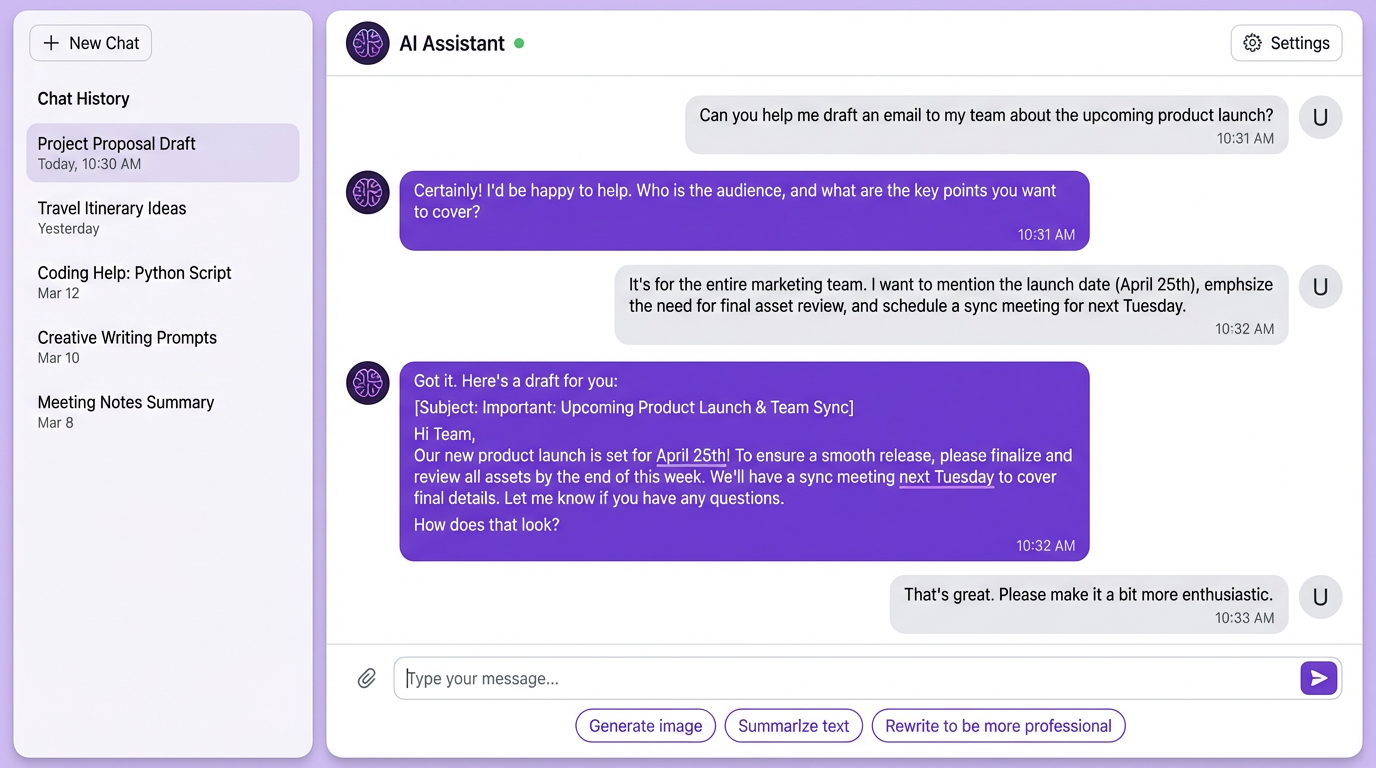The width and height of the screenshot is (1376, 768).
Task: Attach a file using the paperclip icon
Action: pyautogui.click(x=366, y=678)
